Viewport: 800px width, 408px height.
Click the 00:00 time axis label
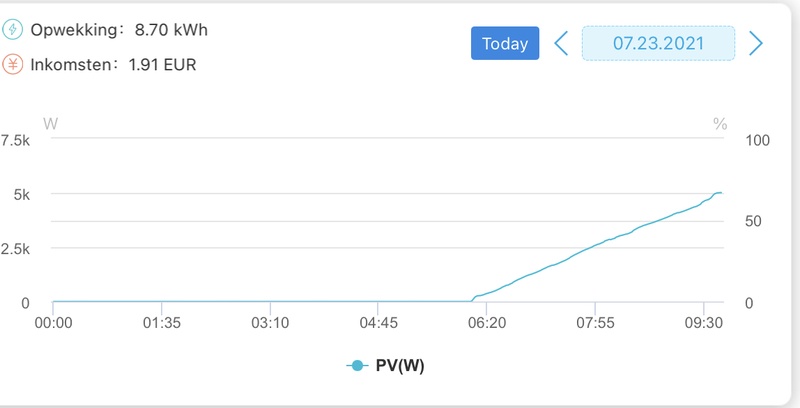[x=53, y=323]
